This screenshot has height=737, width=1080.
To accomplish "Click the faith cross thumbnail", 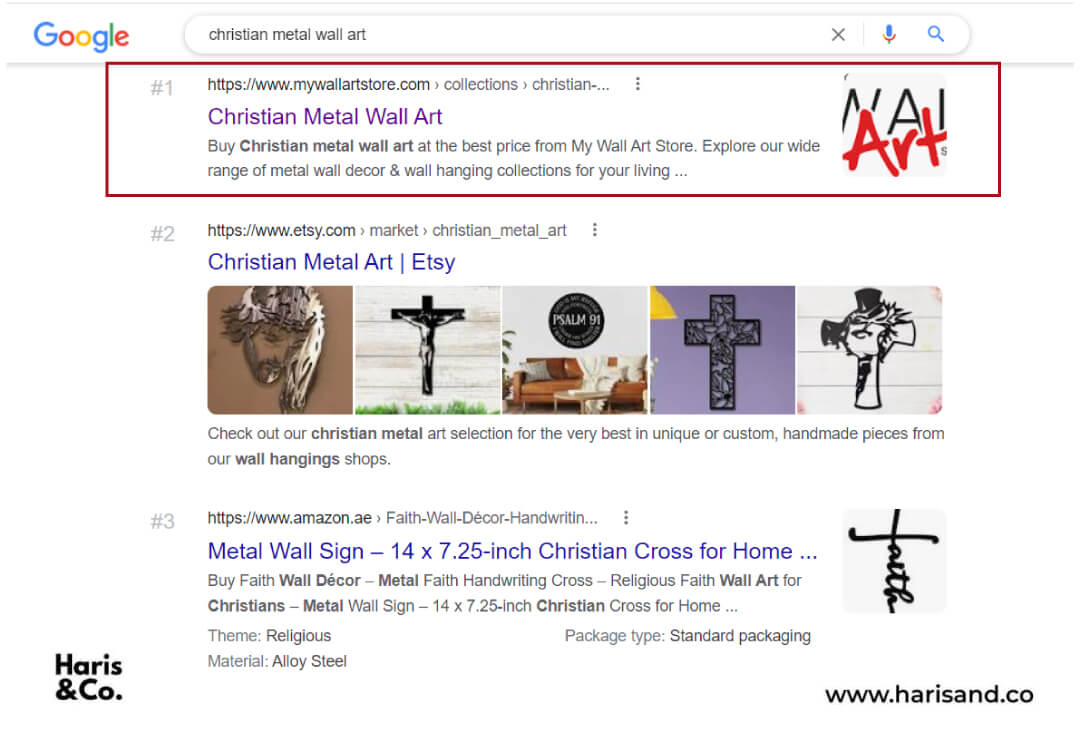I will click(x=894, y=561).
